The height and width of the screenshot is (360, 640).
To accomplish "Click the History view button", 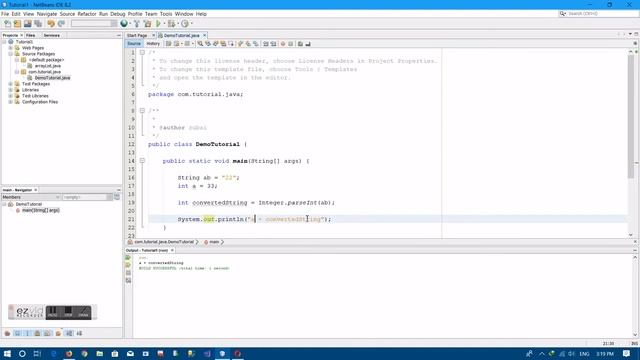I will (153, 44).
